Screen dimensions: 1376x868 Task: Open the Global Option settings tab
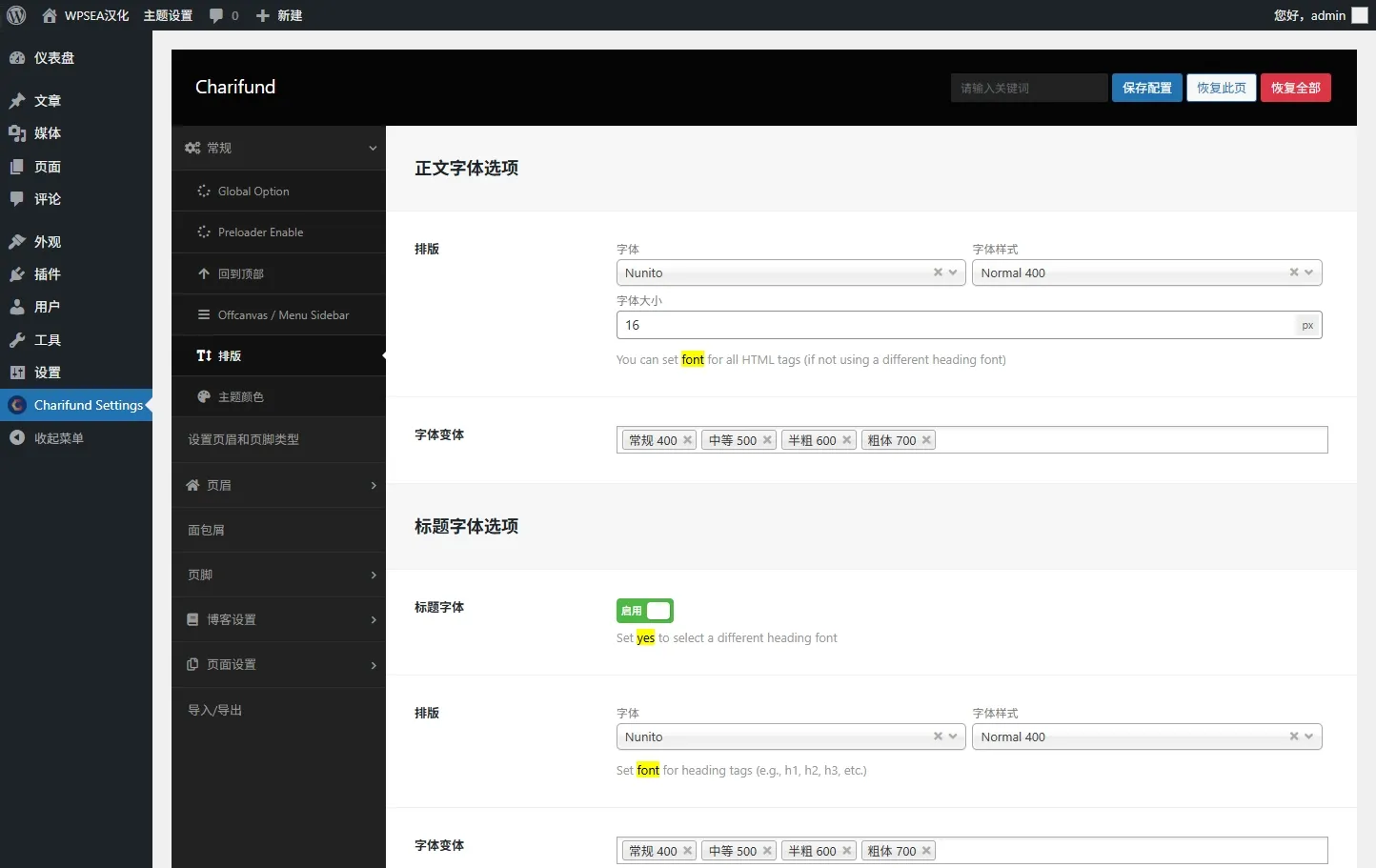[253, 192]
